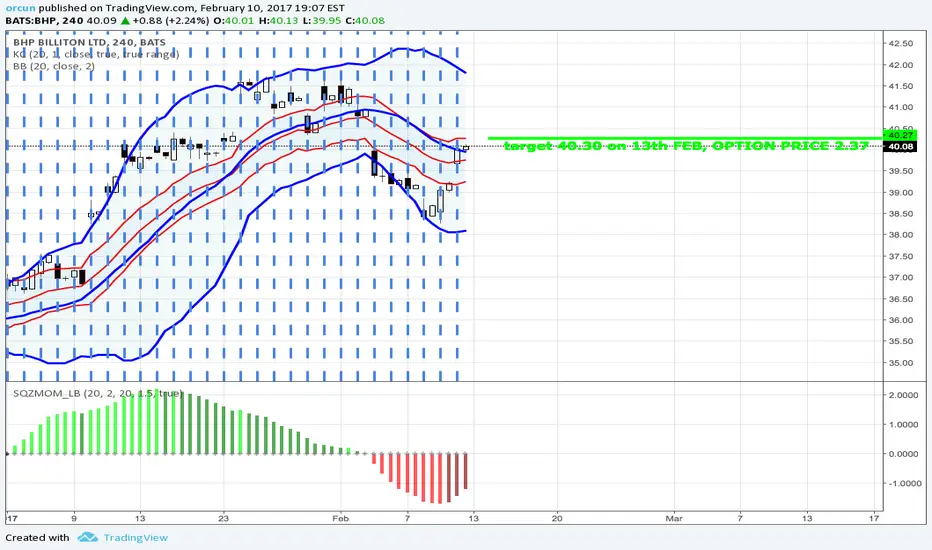
Task: Click the SQZMOM_LB indicator label
Action: 97,394
